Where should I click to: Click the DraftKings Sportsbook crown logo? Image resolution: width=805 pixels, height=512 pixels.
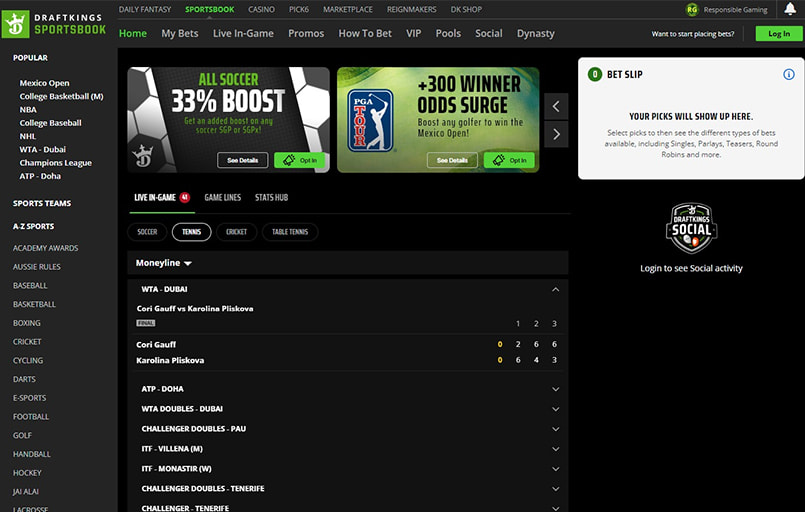16,24
